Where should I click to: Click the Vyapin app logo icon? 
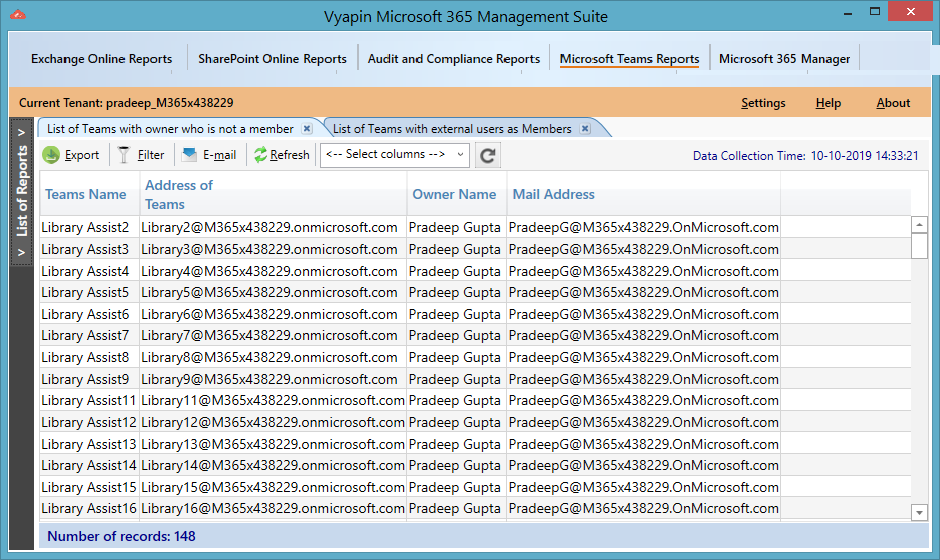tap(18, 14)
